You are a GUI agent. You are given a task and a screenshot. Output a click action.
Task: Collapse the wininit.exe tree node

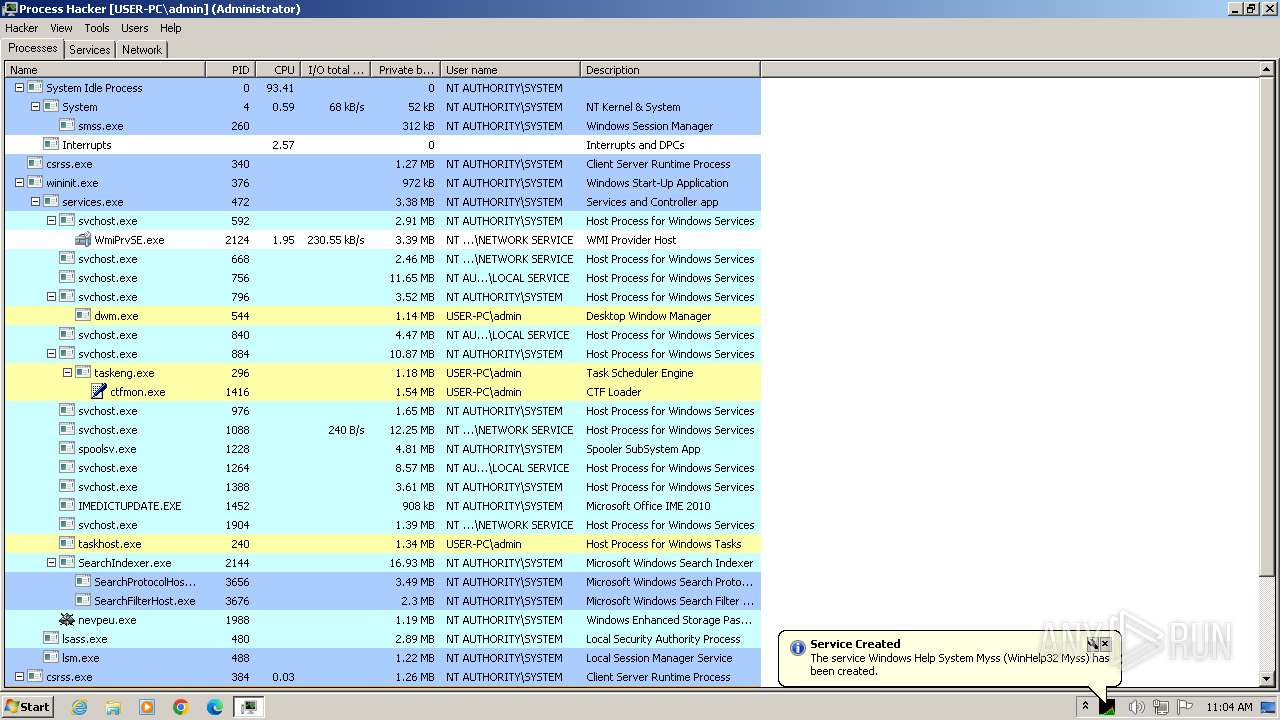click(x=19, y=183)
